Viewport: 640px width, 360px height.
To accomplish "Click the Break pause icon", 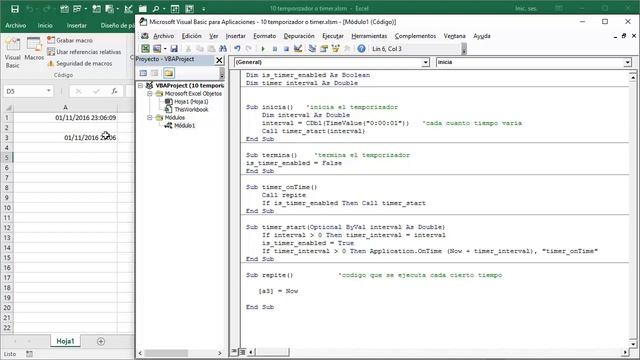I will click(x=275, y=49).
